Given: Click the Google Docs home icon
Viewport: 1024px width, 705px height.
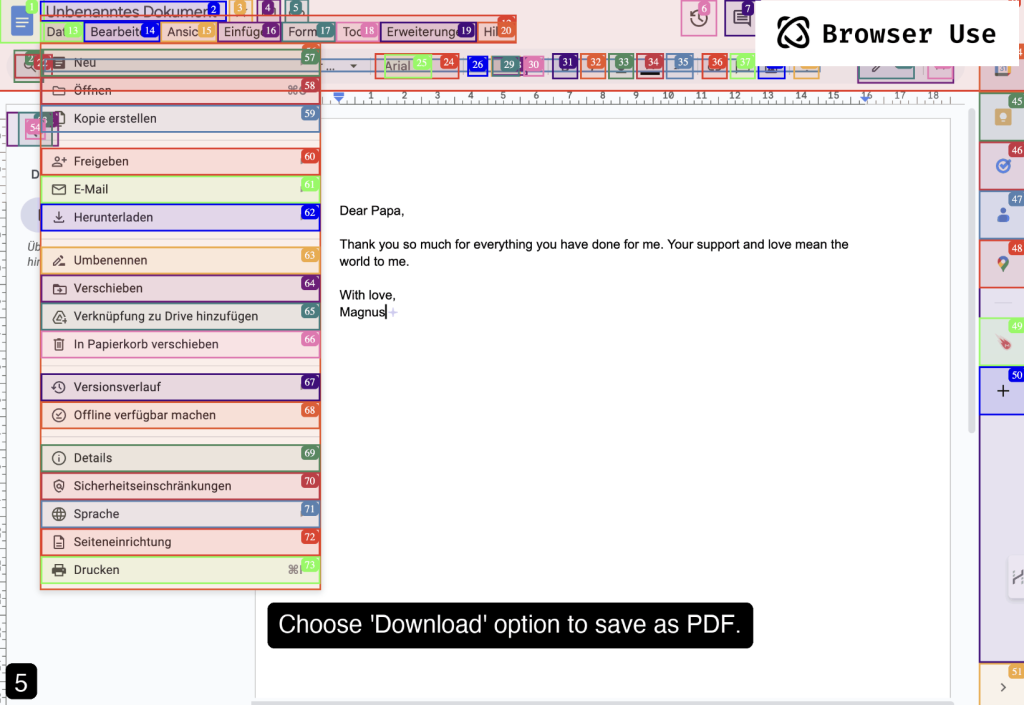Looking at the screenshot, I should (22, 22).
